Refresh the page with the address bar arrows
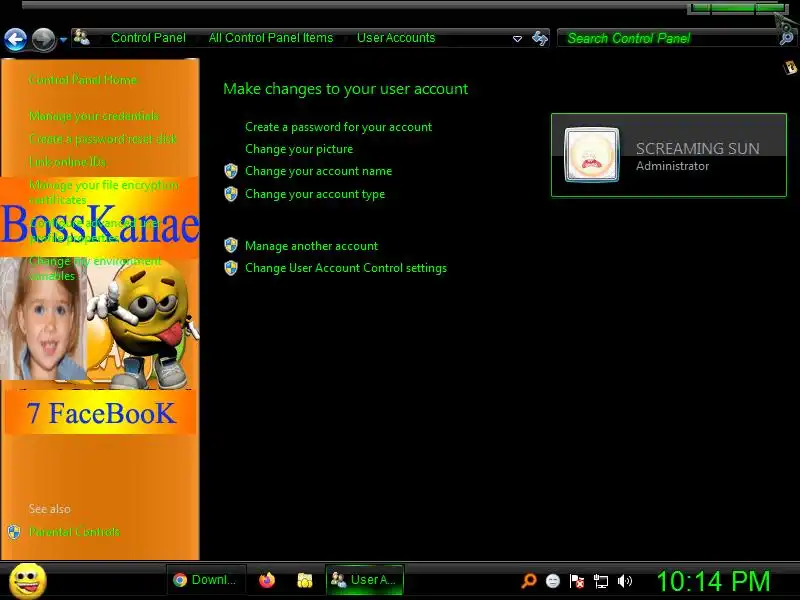800x600 pixels. point(540,38)
